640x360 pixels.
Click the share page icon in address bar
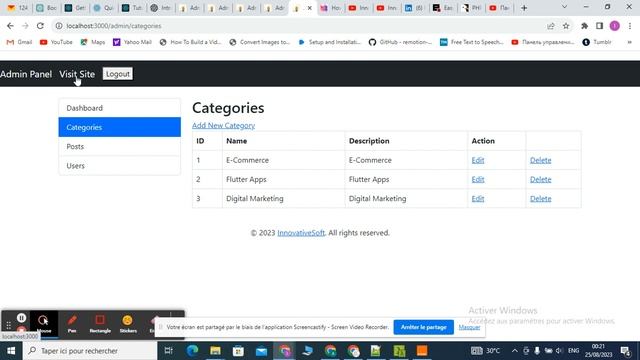coord(551,26)
